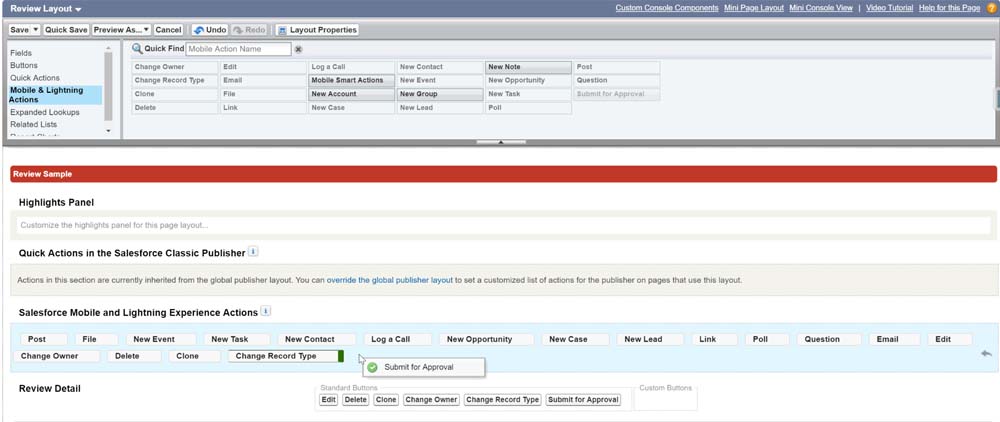Clear the Quick Find search field
This screenshot has height=422, width=1000.
coord(298,49)
